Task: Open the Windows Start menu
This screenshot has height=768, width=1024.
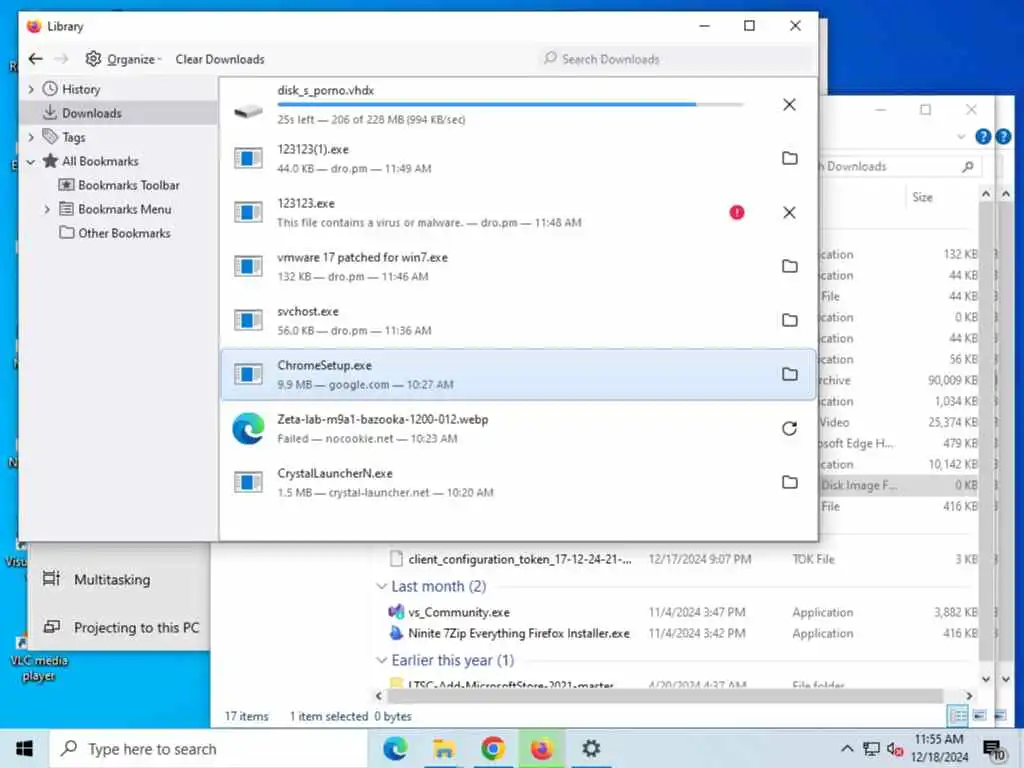Action: point(24,748)
